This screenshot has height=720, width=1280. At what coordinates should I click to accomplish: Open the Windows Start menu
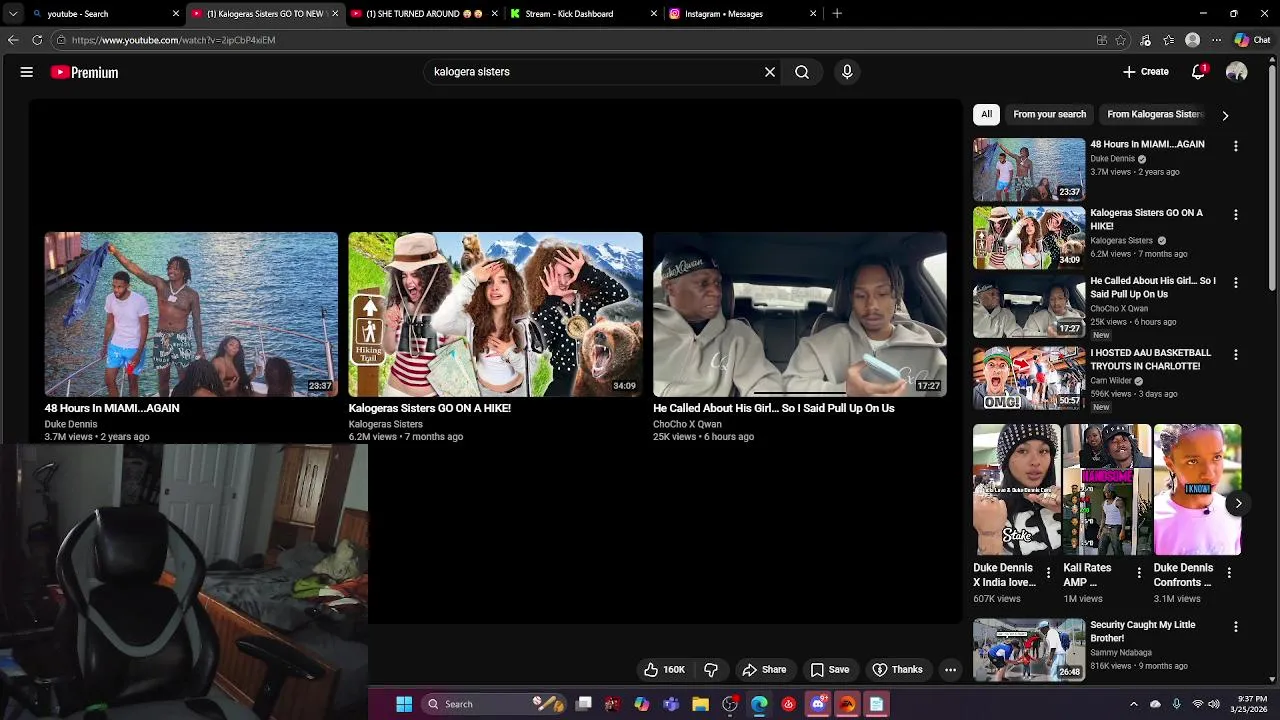pyautogui.click(x=404, y=704)
